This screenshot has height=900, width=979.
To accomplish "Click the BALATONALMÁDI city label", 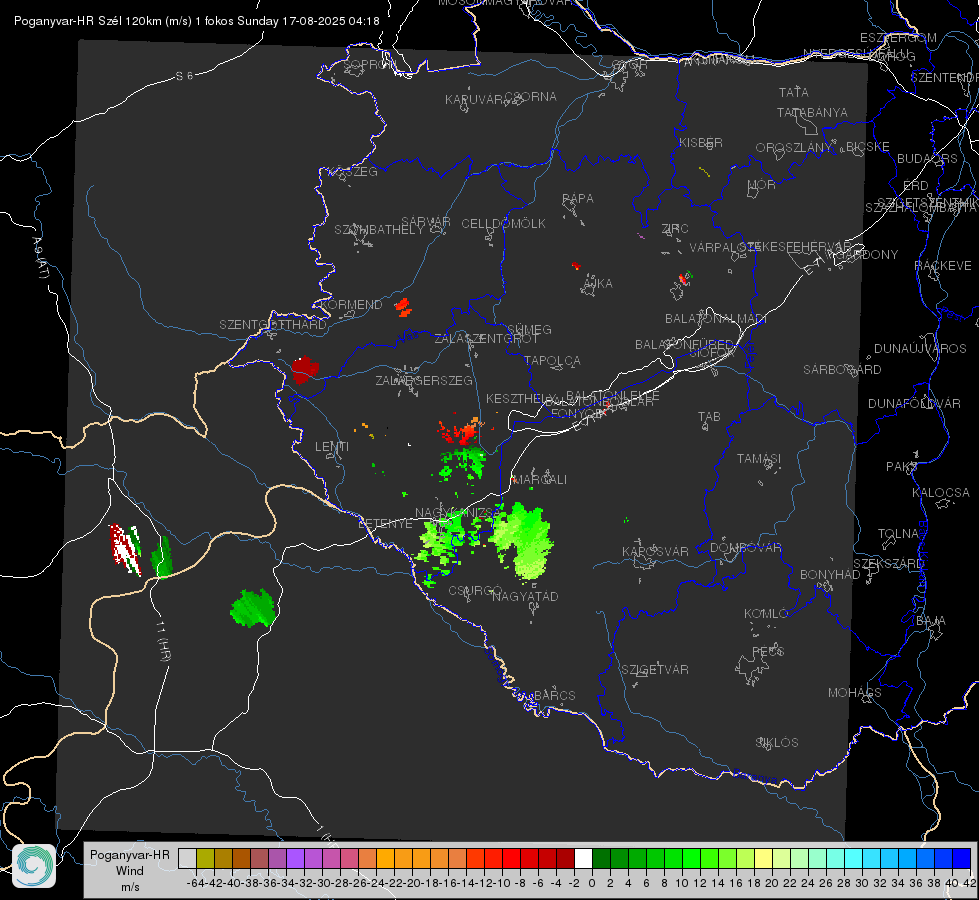I will click(x=716, y=319).
